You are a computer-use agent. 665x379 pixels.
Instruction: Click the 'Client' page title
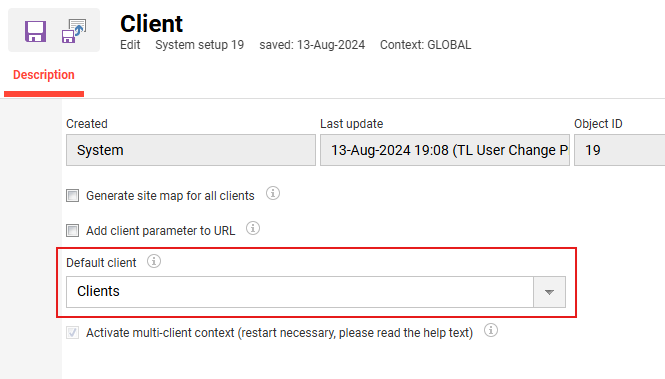[x=151, y=24]
